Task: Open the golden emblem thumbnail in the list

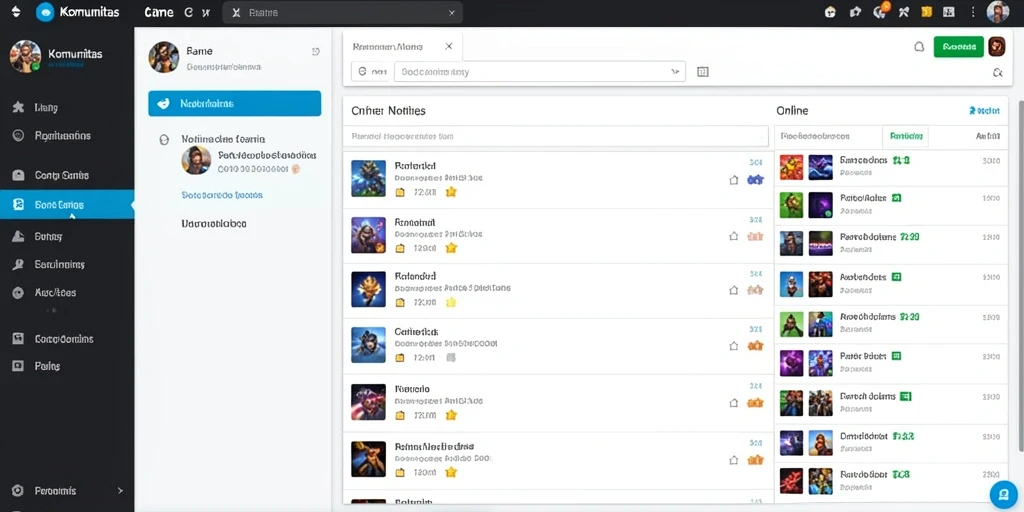Action: click(x=368, y=289)
